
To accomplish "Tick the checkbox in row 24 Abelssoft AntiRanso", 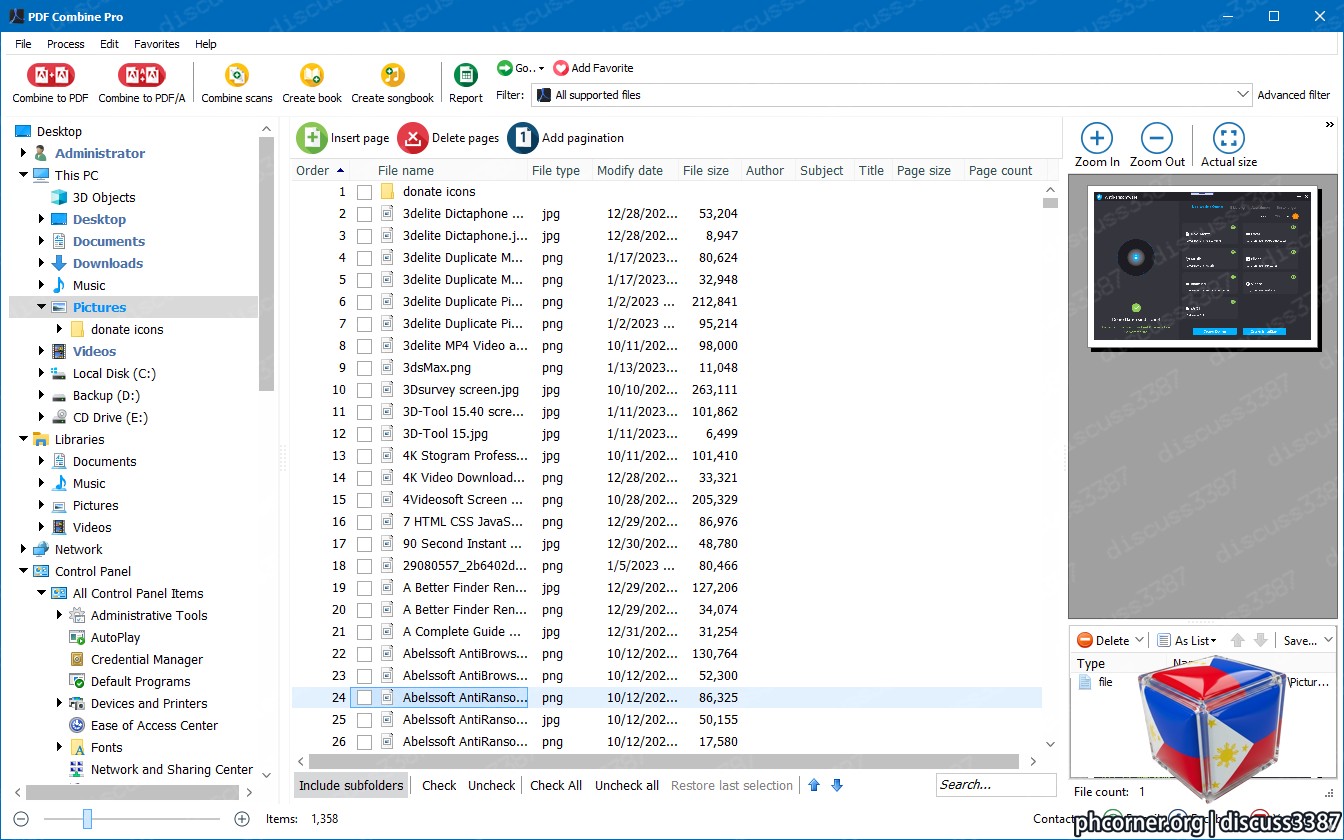I will pyautogui.click(x=364, y=698).
